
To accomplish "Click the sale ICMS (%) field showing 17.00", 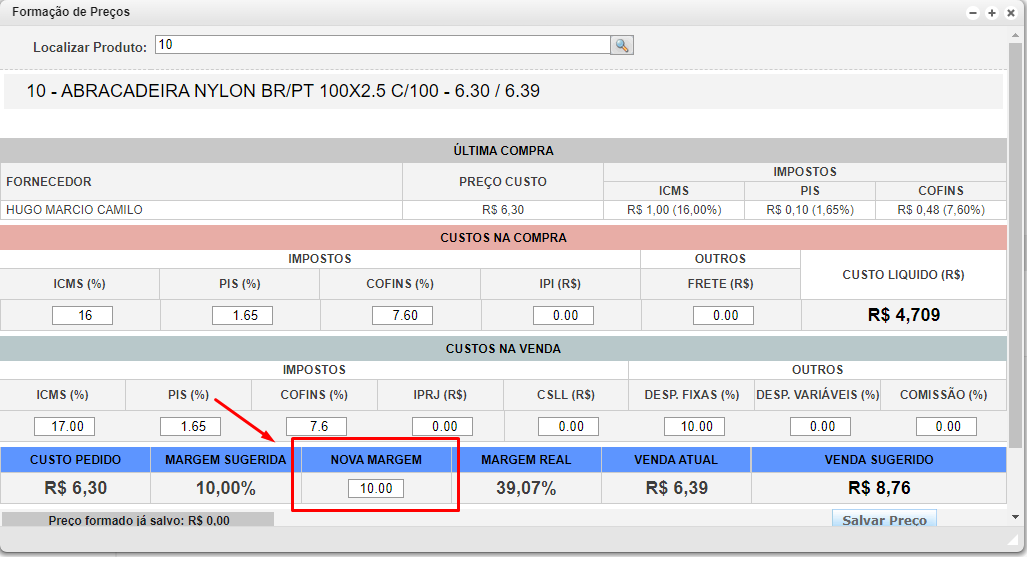I will coord(65,426).
